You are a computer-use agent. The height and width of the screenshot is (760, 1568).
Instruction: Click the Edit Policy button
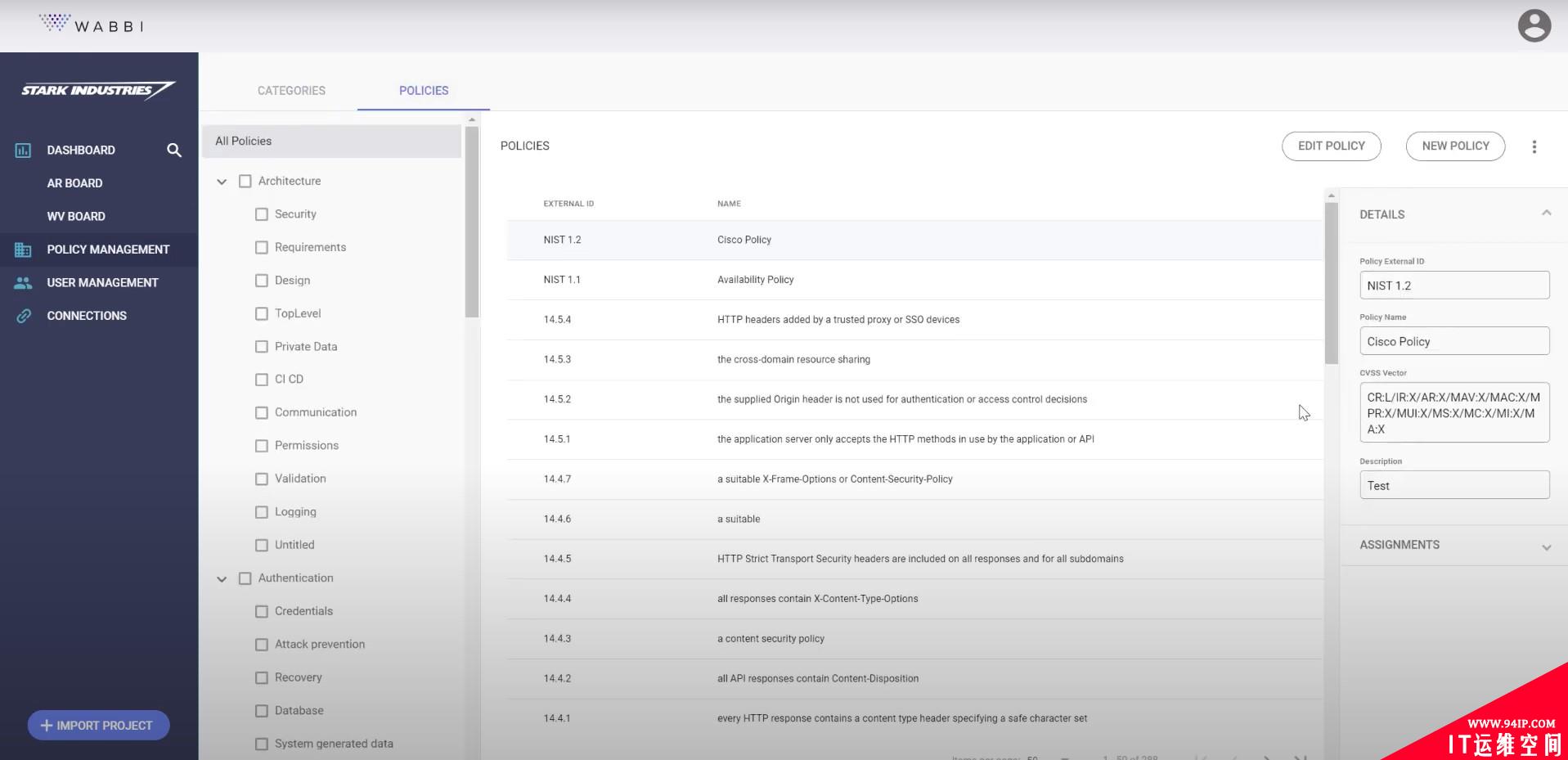[1331, 146]
